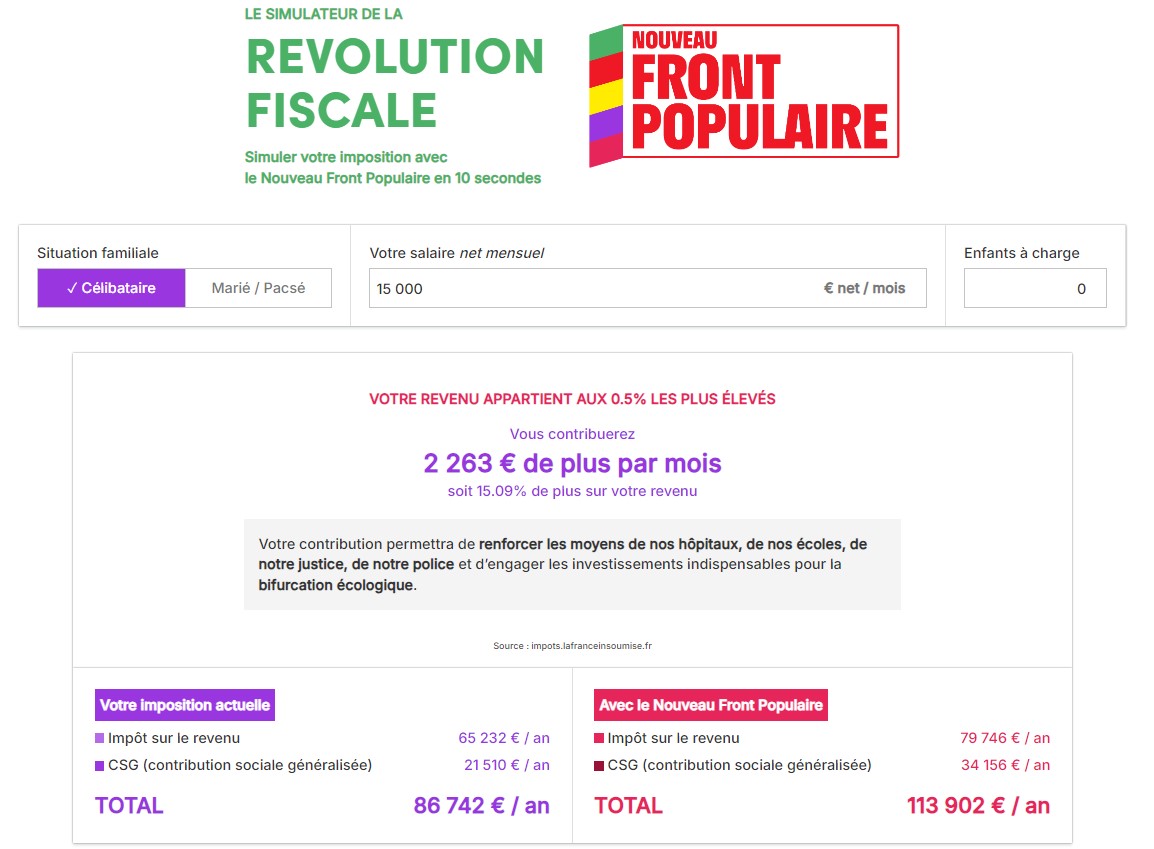1154x849 pixels.
Task: Click the checkmark on the Célibataire button
Action: coord(72,288)
